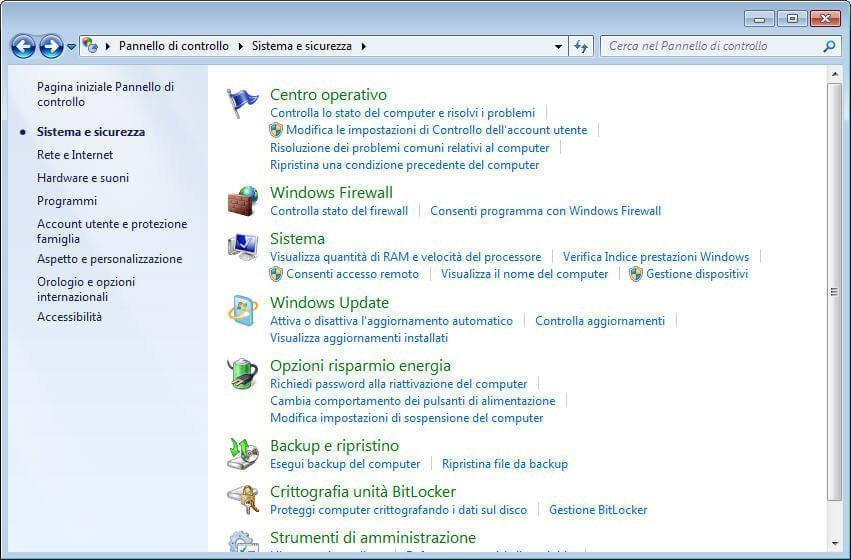Image resolution: width=851 pixels, height=560 pixels.
Task: Click the Sistema computer monitor icon
Action: click(243, 247)
